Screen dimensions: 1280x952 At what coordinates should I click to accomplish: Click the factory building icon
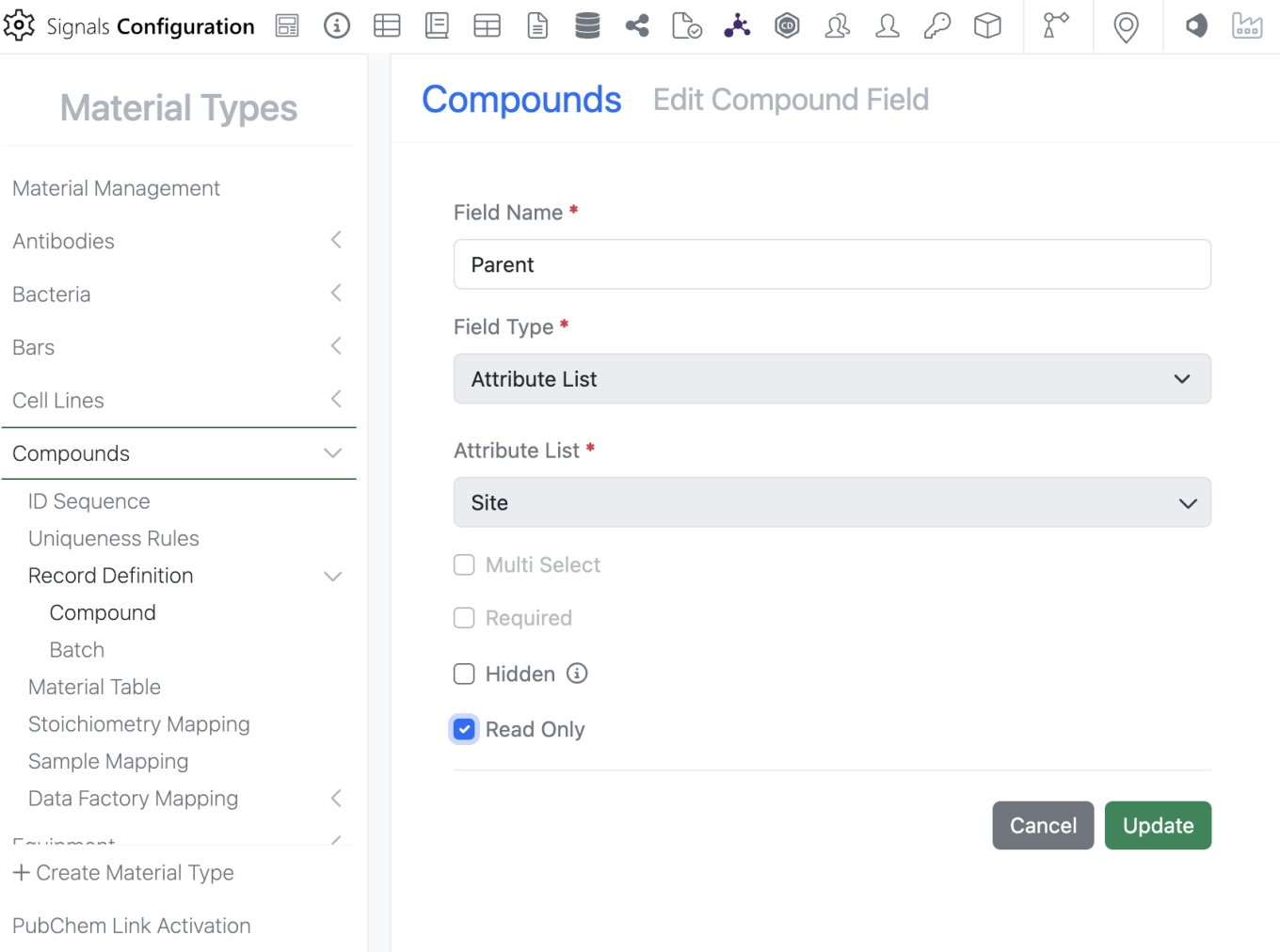click(x=1247, y=25)
